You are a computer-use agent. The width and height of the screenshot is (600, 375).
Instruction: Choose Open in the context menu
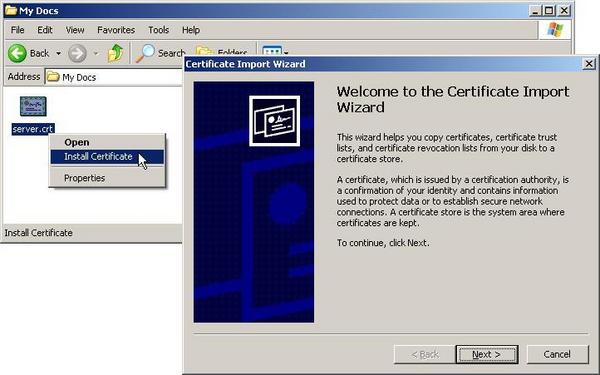pyautogui.click(x=108, y=142)
